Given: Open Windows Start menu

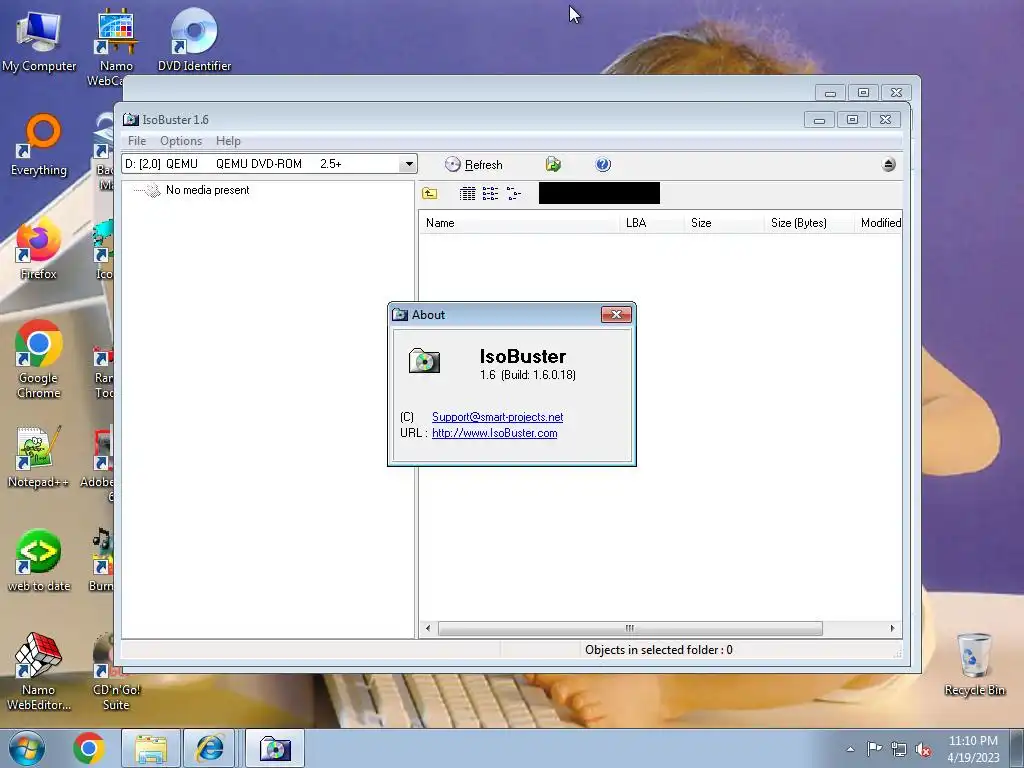Looking at the screenshot, I should click(26, 748).
